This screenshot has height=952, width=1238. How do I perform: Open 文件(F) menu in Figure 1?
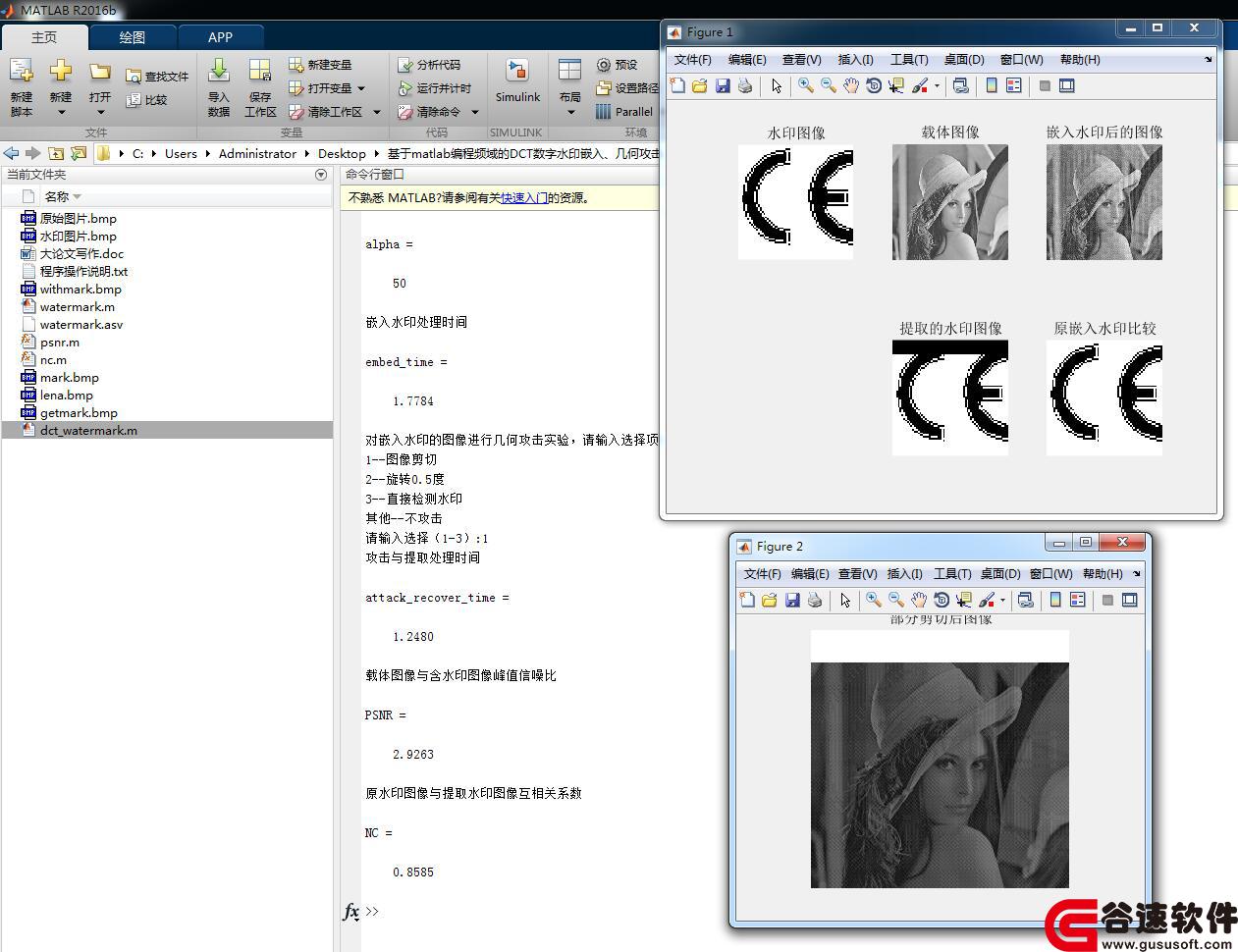[x=693, y=60]
